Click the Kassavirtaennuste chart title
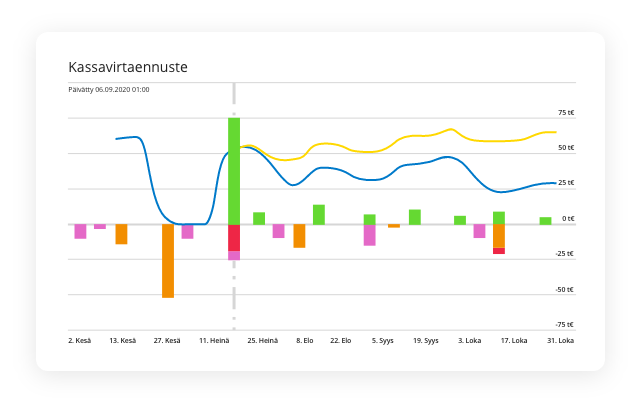The height and width of the screenshot is (411, 641). click(x=128, y=67)
